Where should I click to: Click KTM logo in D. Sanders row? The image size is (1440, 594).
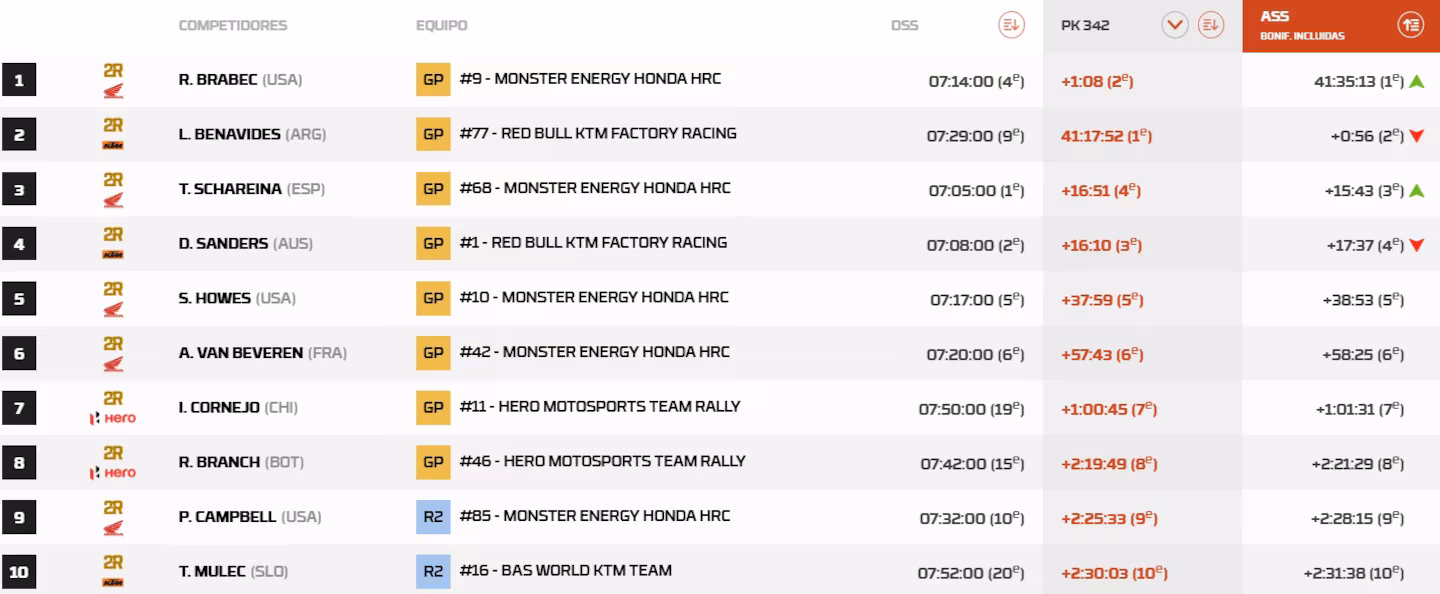(x=113, y=255)
